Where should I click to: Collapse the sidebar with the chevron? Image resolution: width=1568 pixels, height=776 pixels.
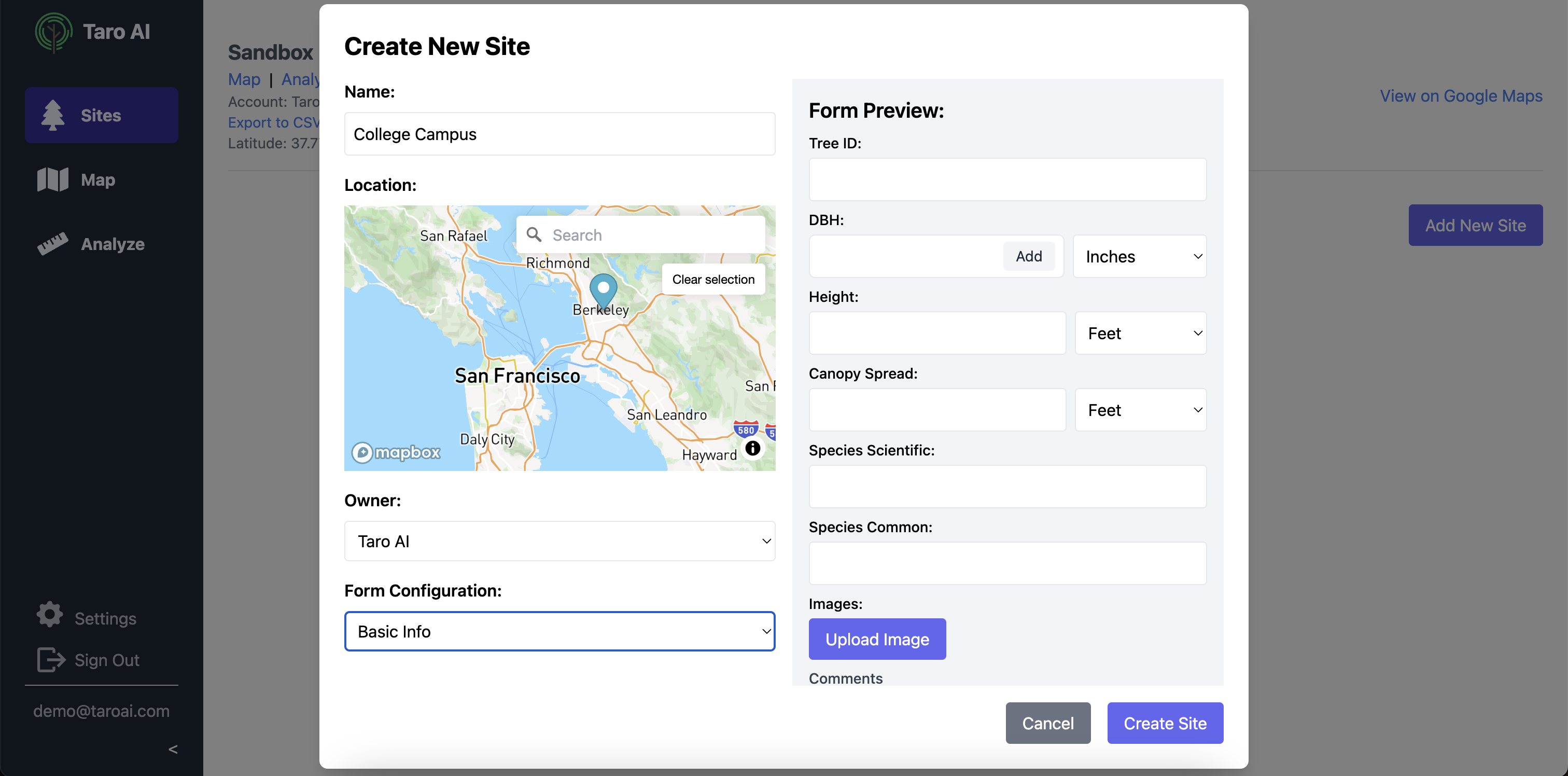pos(173,749)
